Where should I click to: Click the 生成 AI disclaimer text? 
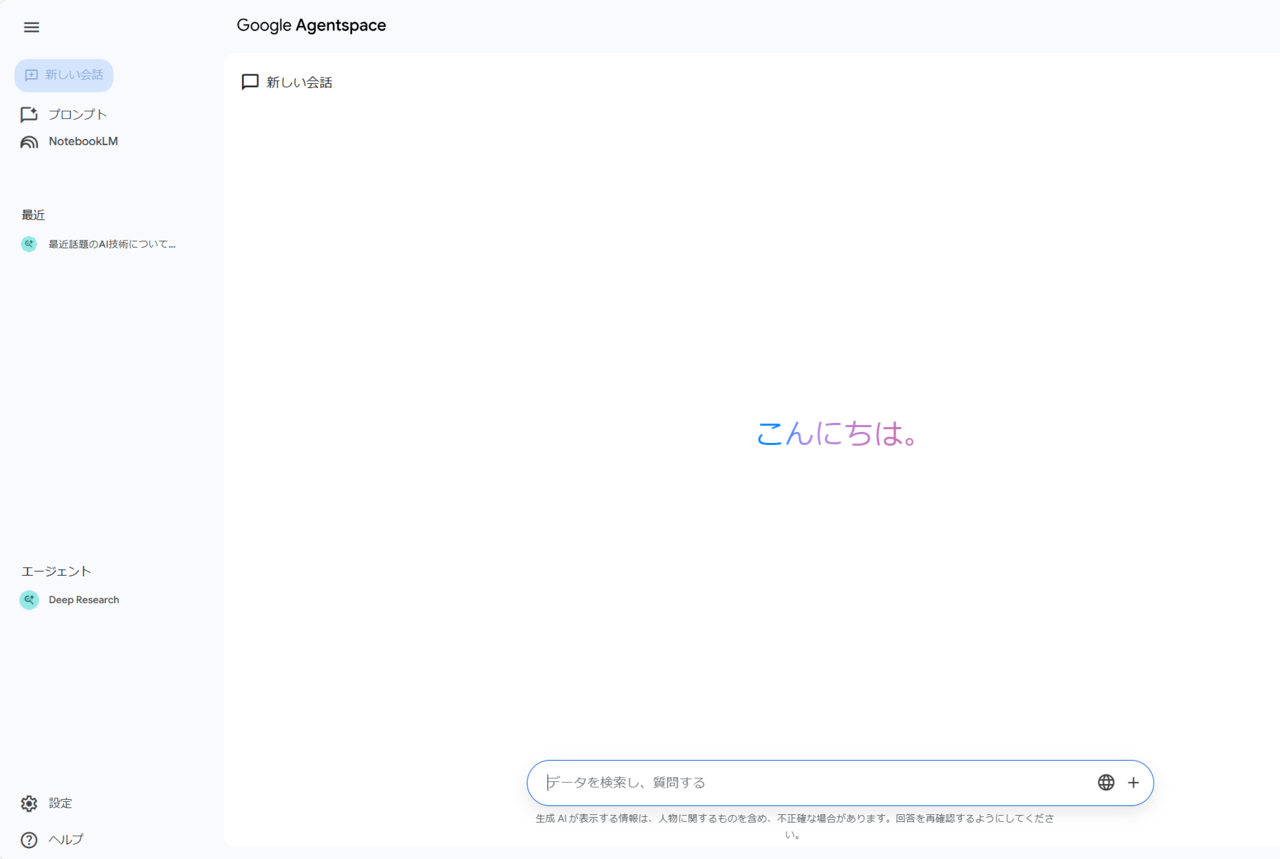795,825
